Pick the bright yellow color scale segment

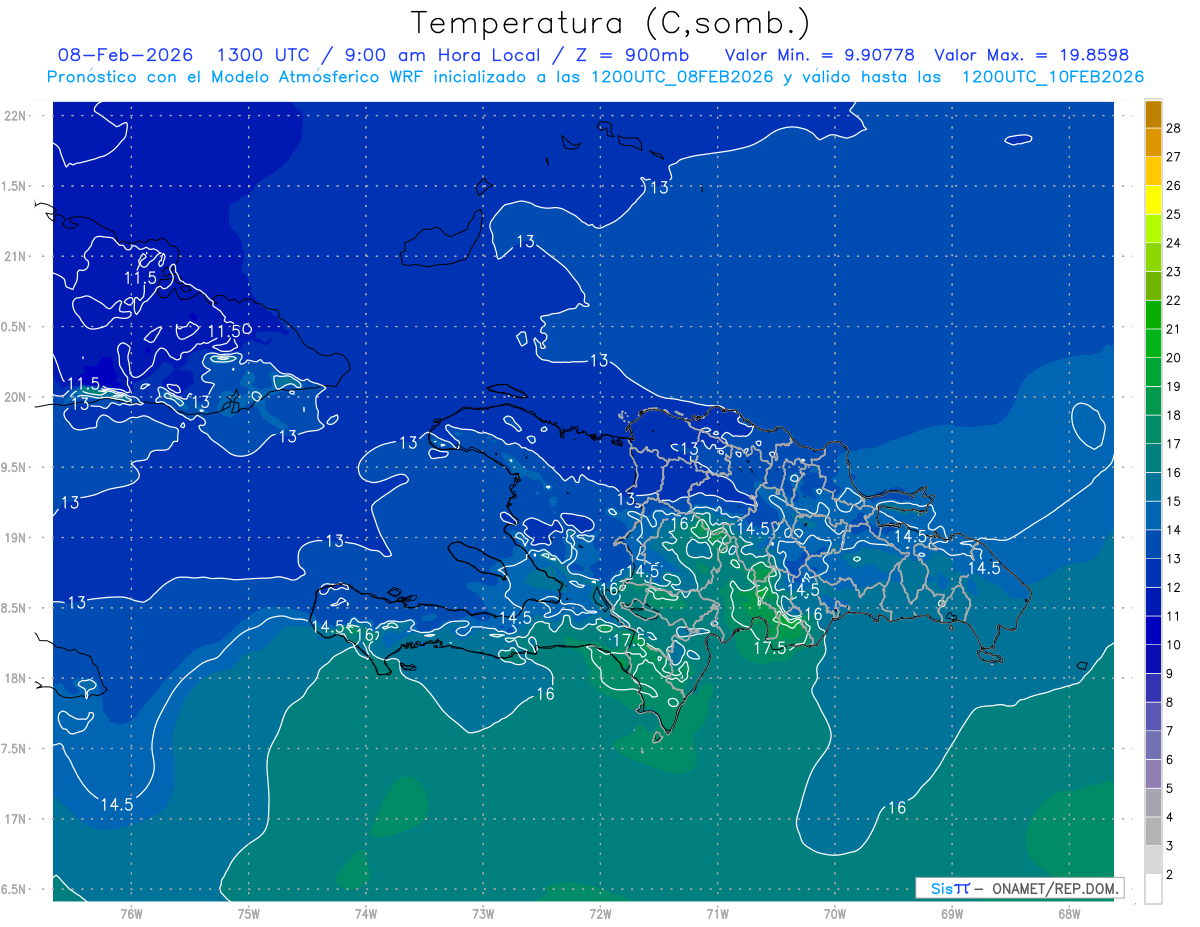coord(1153,200)
